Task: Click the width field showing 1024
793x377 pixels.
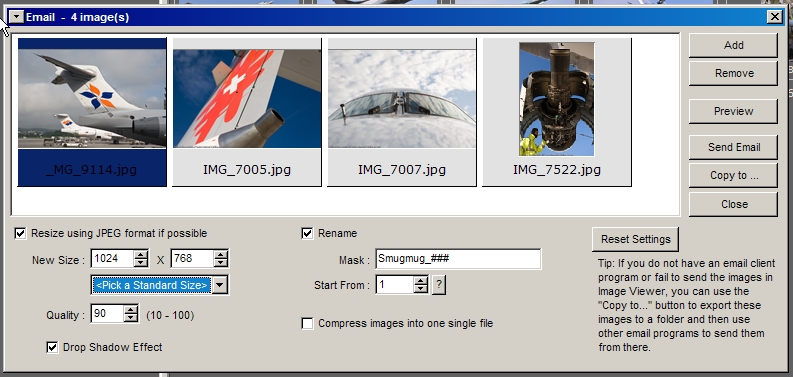Action: pyautogui.click(x=112, y=259)
